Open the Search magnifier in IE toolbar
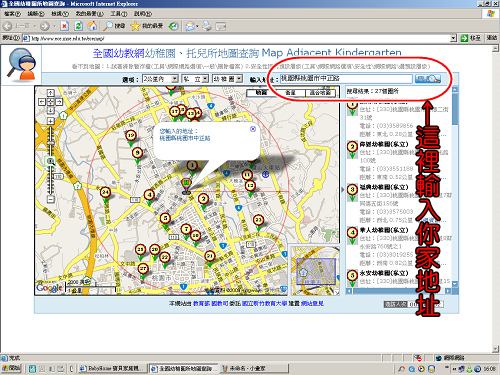Screen dimensions: 500x375 [114, 26]
